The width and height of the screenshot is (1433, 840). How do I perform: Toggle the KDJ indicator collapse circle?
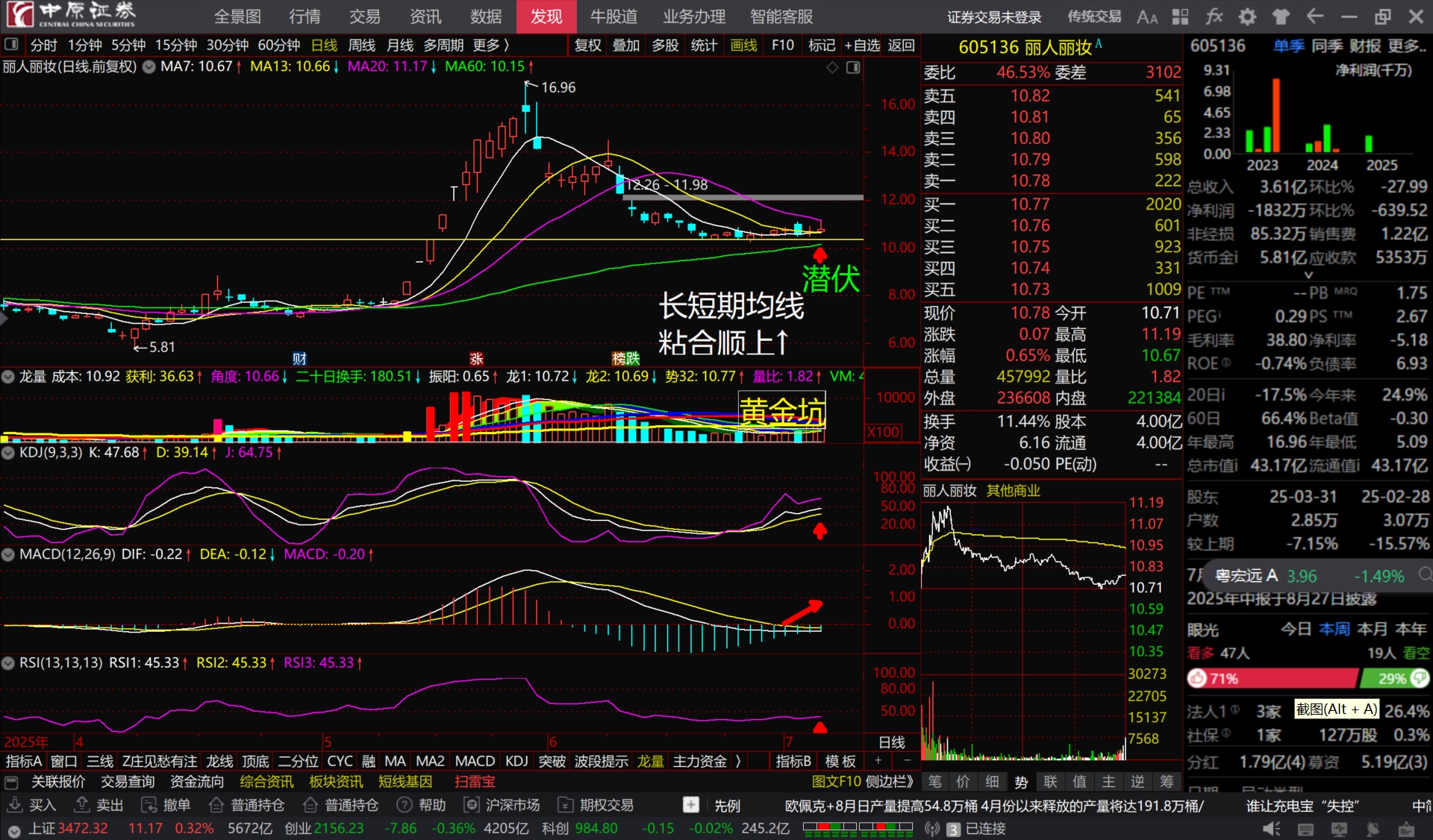[x=8, y=452]
